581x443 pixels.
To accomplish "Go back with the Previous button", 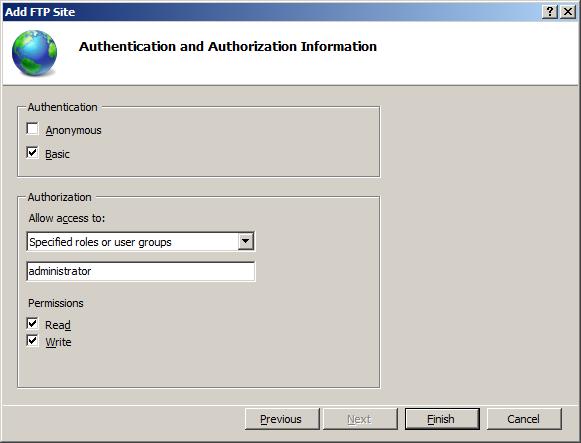I will [x=282, y=419].
